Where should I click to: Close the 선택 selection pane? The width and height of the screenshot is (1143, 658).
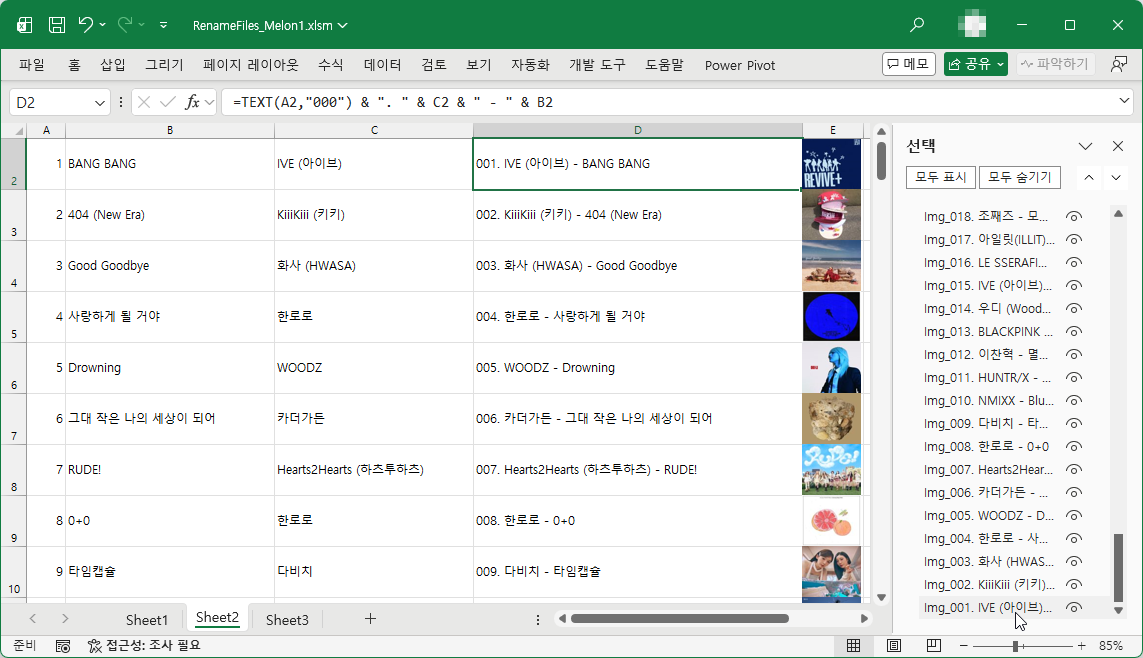tap(1117, 146)
